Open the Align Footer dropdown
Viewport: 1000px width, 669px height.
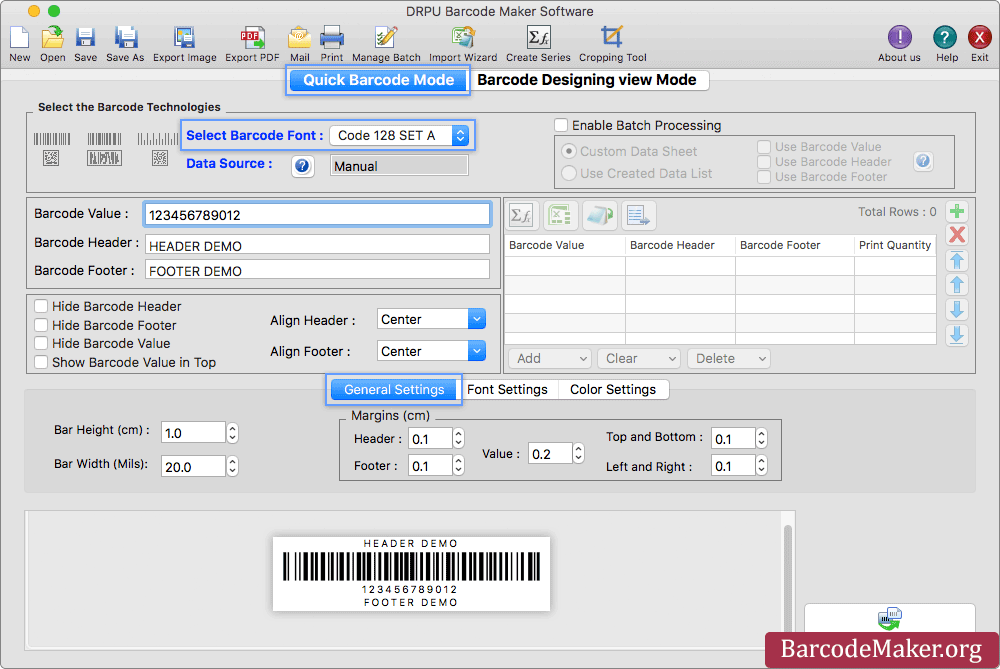coord(431,351)
